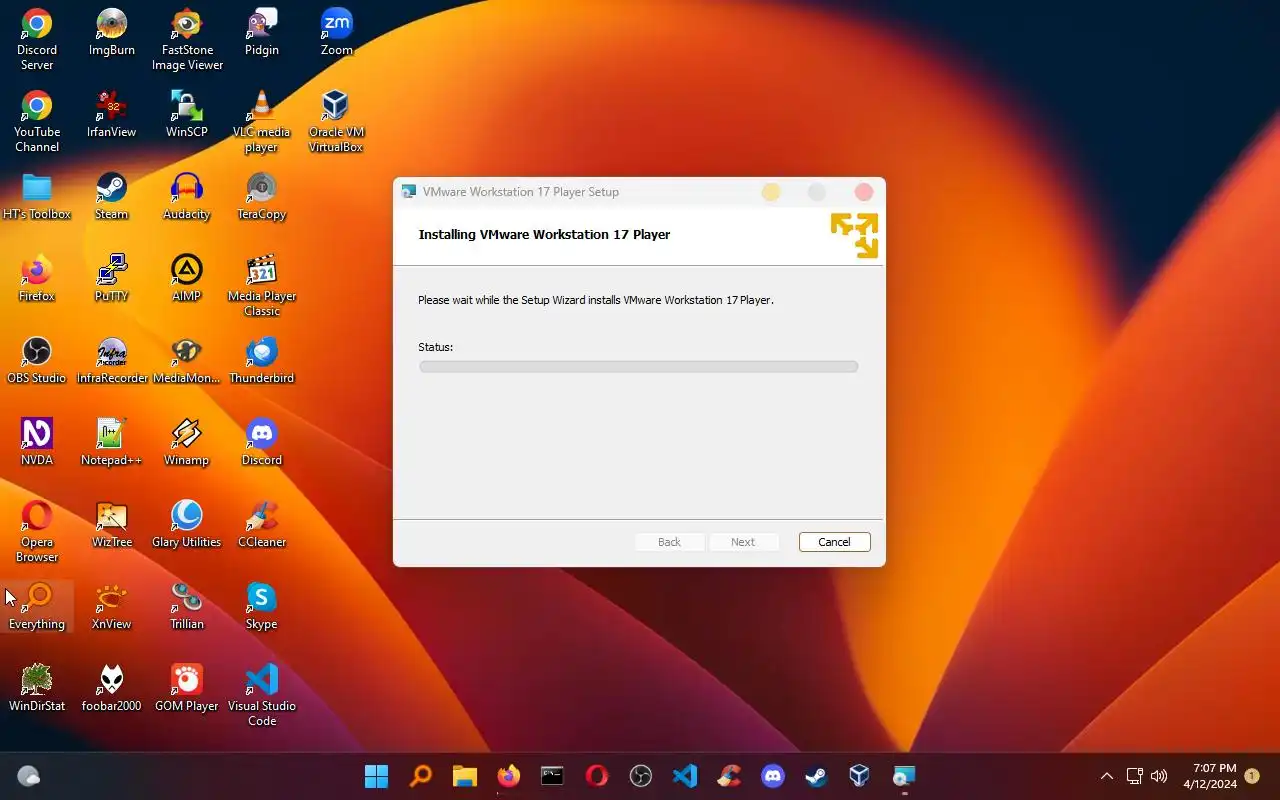This screenshot has height=800, width=1280.
Task: Select the WinDirStat icon
Action: click(37, 688)
